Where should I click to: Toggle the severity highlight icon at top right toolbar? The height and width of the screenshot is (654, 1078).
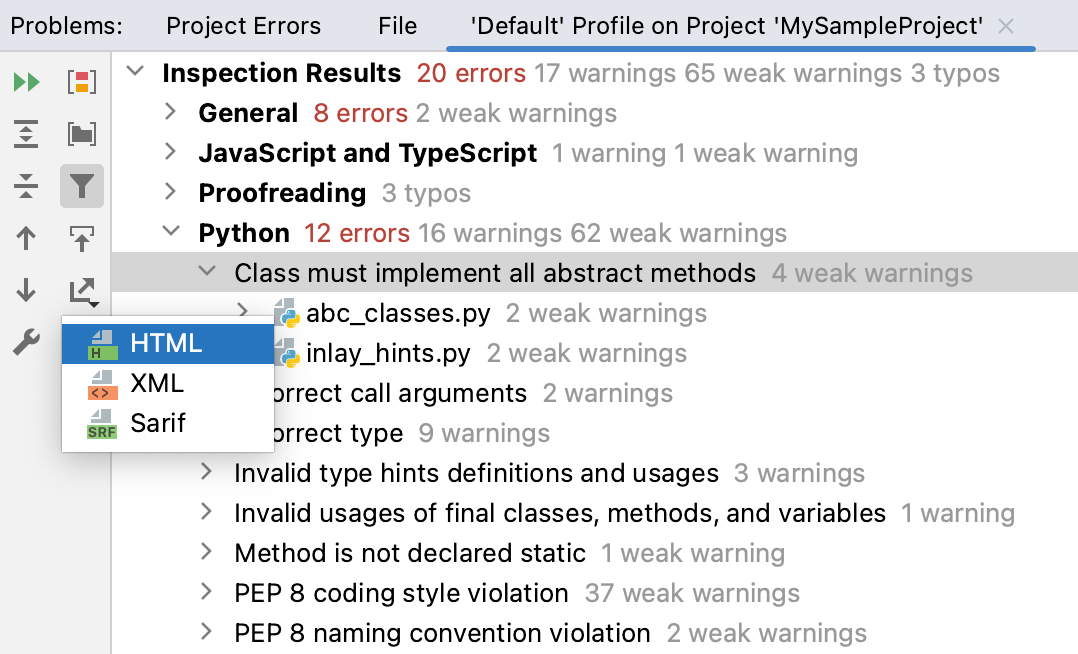(82, 82)
